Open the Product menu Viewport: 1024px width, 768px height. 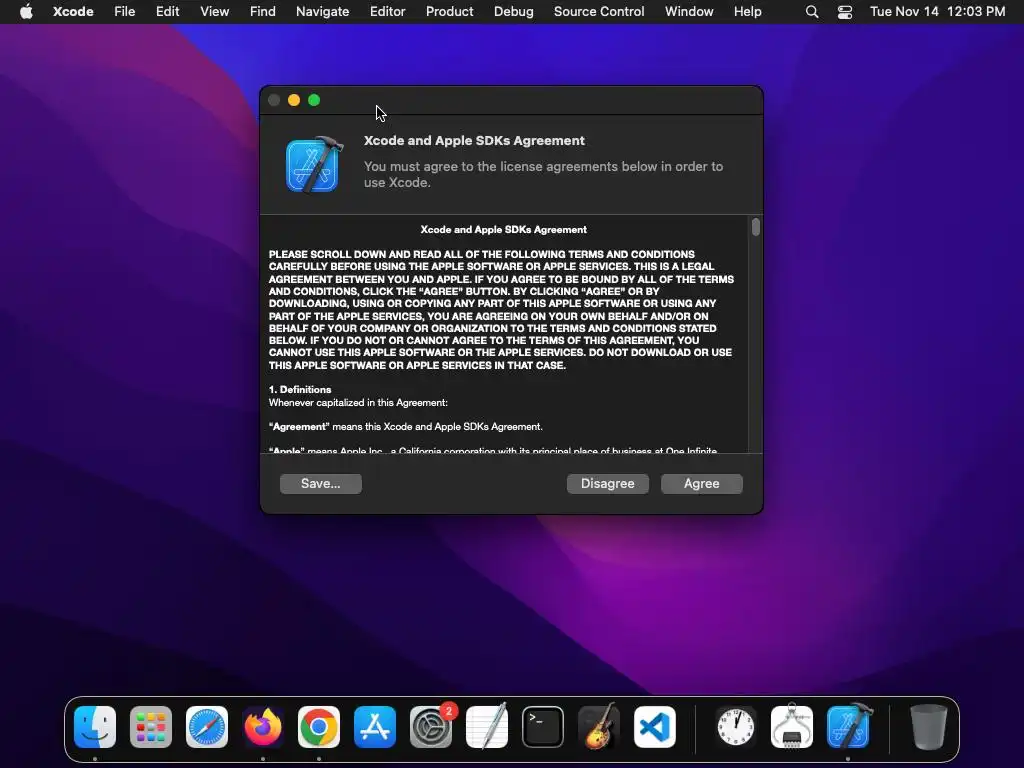pyautogui.click(x=450, y=12)
